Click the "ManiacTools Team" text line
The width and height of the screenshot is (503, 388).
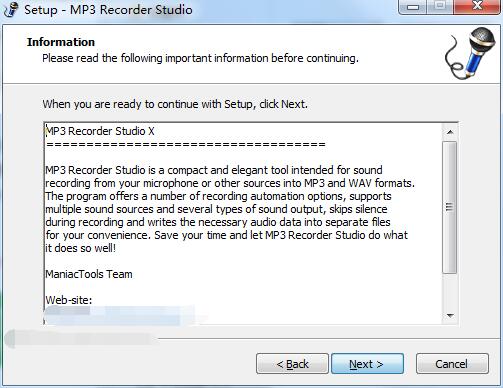click(89, 274)
